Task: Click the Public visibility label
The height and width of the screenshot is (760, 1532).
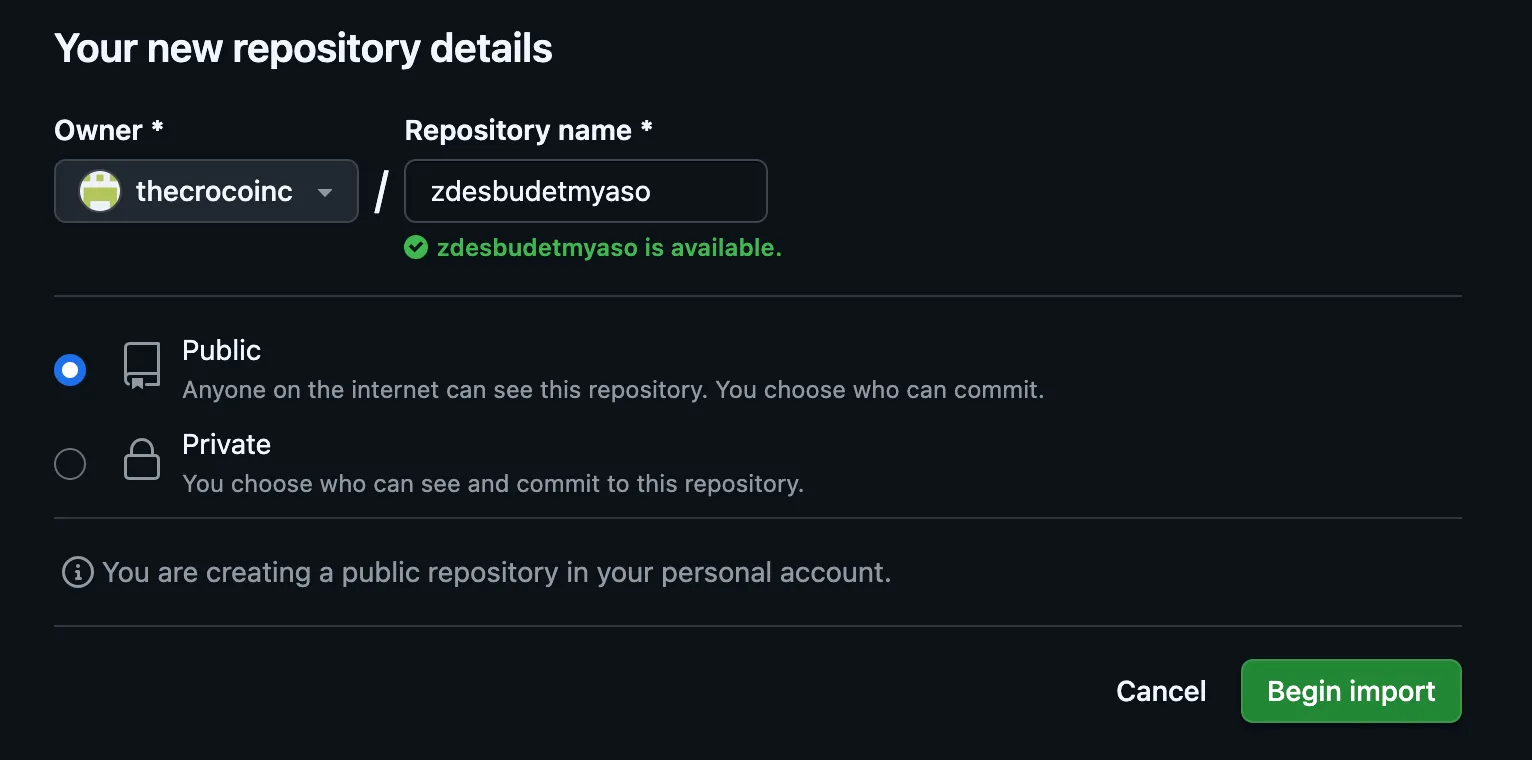Action: pos(221,350)
